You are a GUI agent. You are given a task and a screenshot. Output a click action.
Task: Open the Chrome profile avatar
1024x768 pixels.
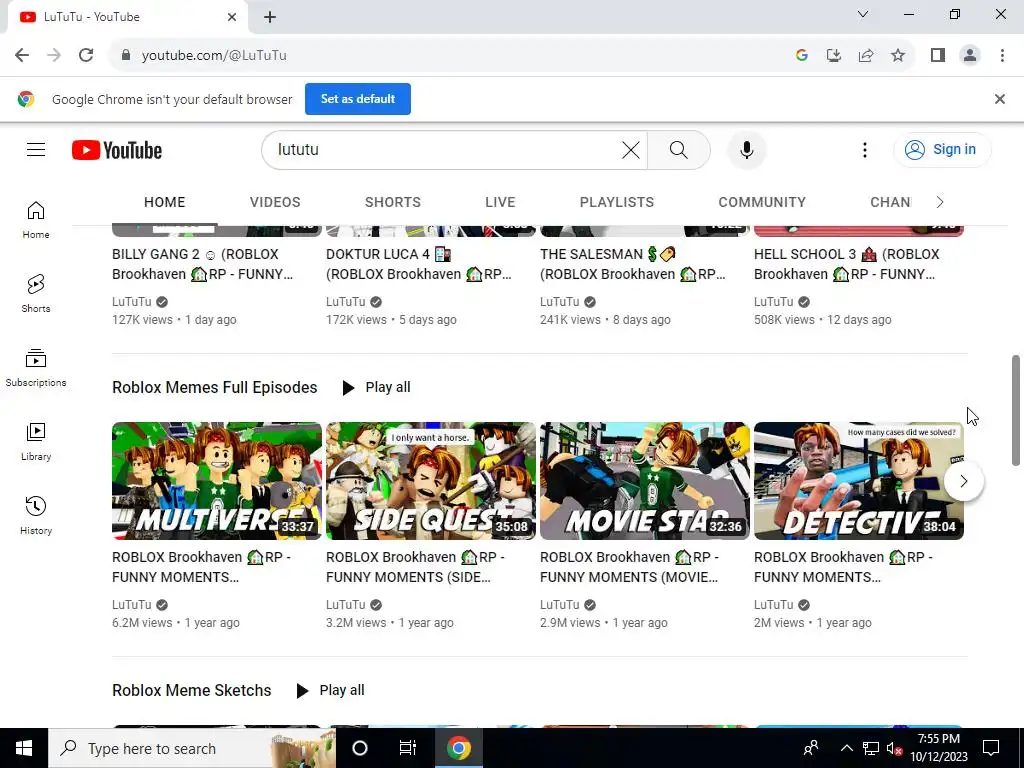pyautogui.click(x=970, y=55)
